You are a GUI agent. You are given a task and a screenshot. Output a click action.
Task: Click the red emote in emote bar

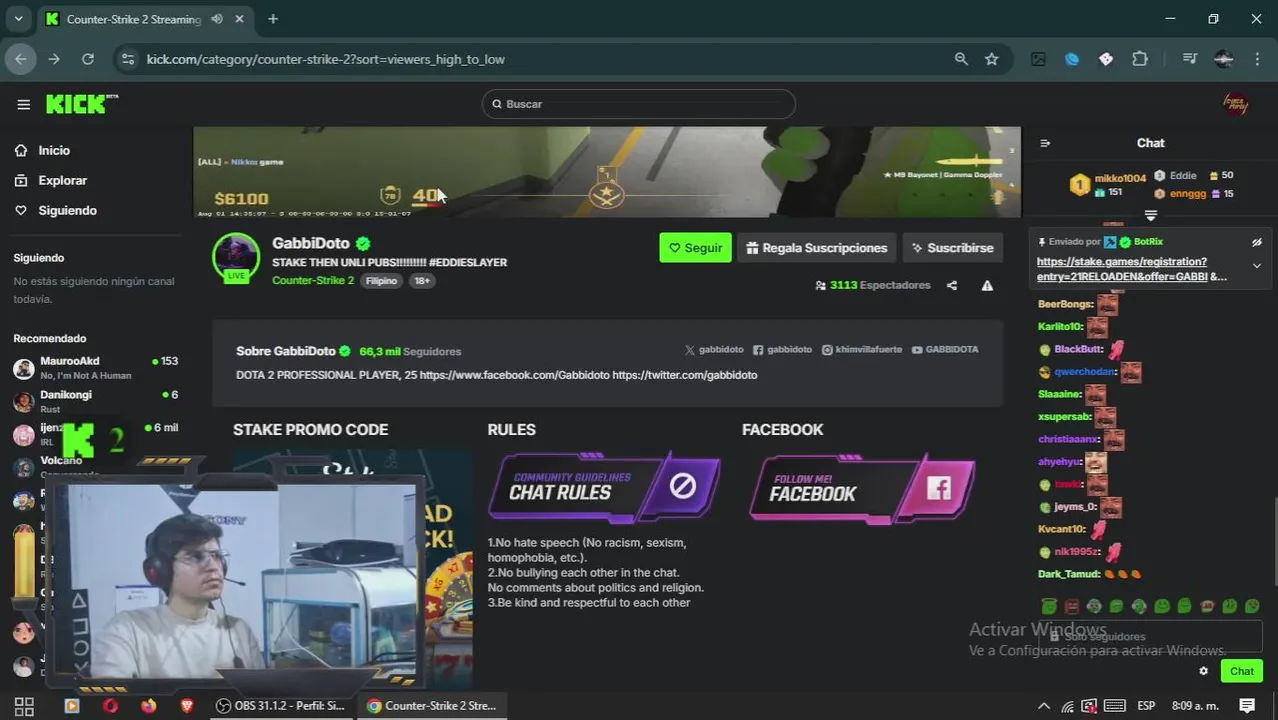(x=1072, y=606)
